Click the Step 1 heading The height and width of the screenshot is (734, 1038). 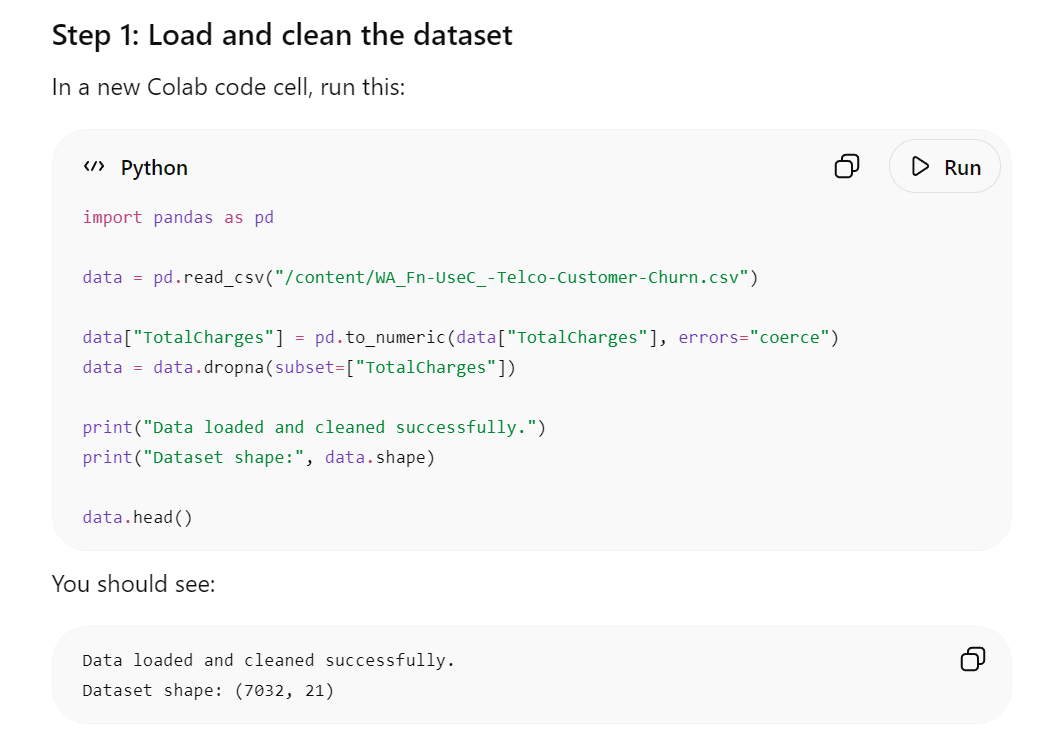click(x=282, y=35)
